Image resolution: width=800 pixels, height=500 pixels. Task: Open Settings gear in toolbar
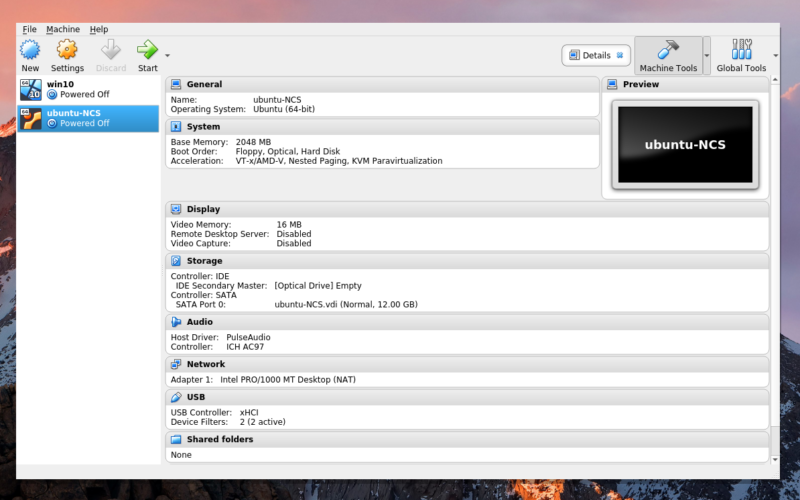(x=67, y=49)
